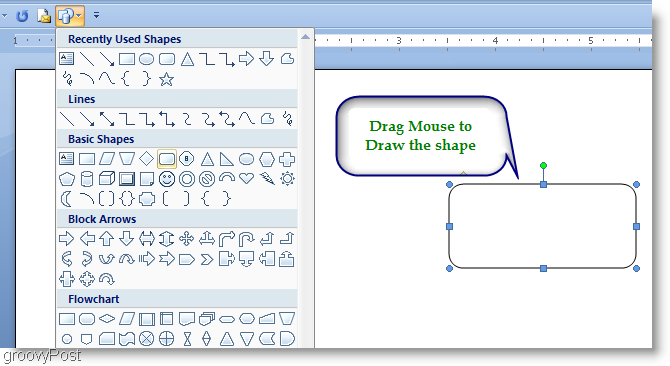Pick the Cube shape

point(107,179)
